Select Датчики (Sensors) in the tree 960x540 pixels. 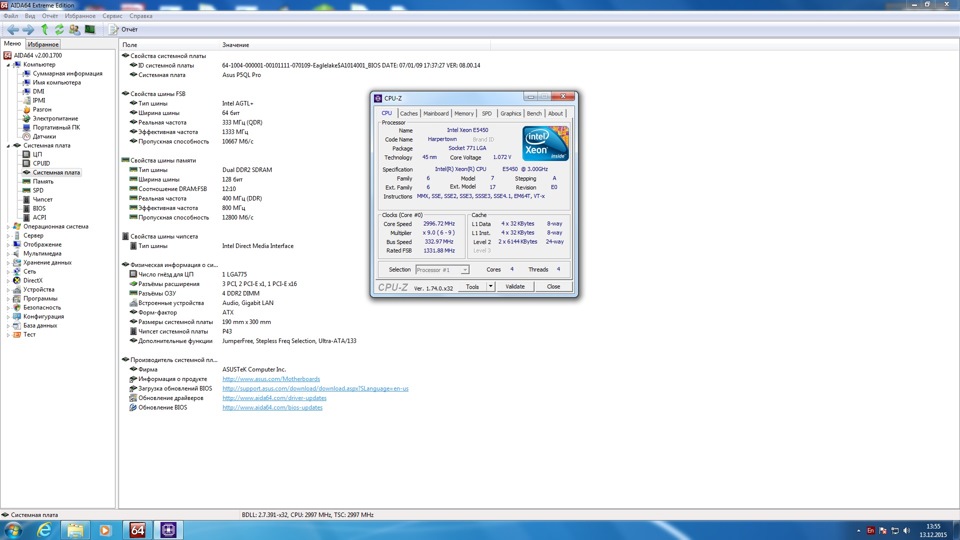click(x=44, y=136)
